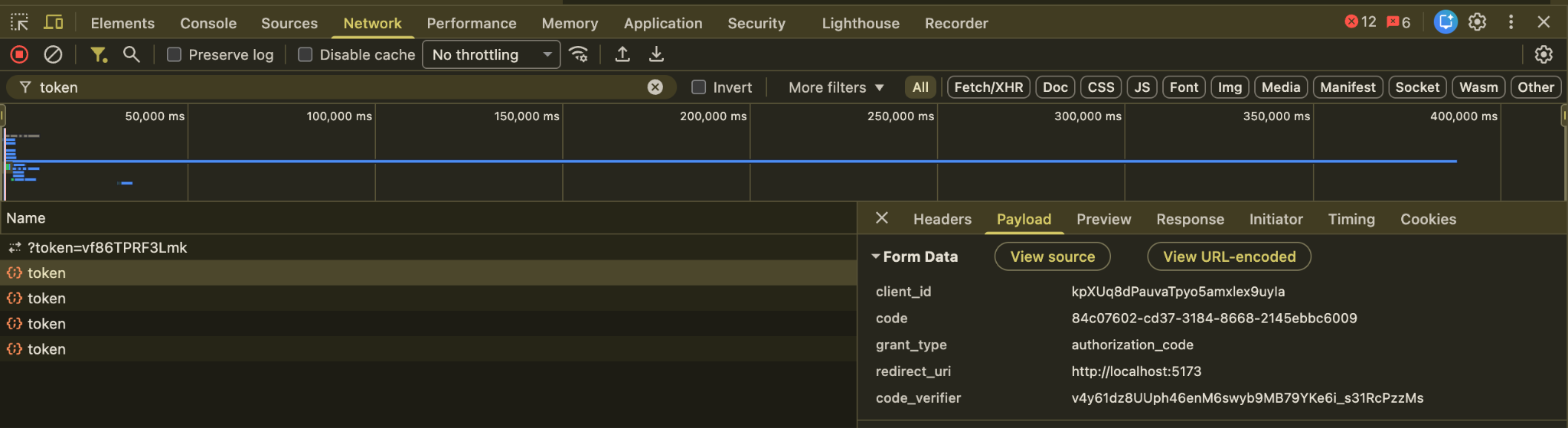Enable the Disable cache checkbox
Image resolution: width=1568 pixels, height=428 pixels.
pyautogui.click(x=305, y=54)
